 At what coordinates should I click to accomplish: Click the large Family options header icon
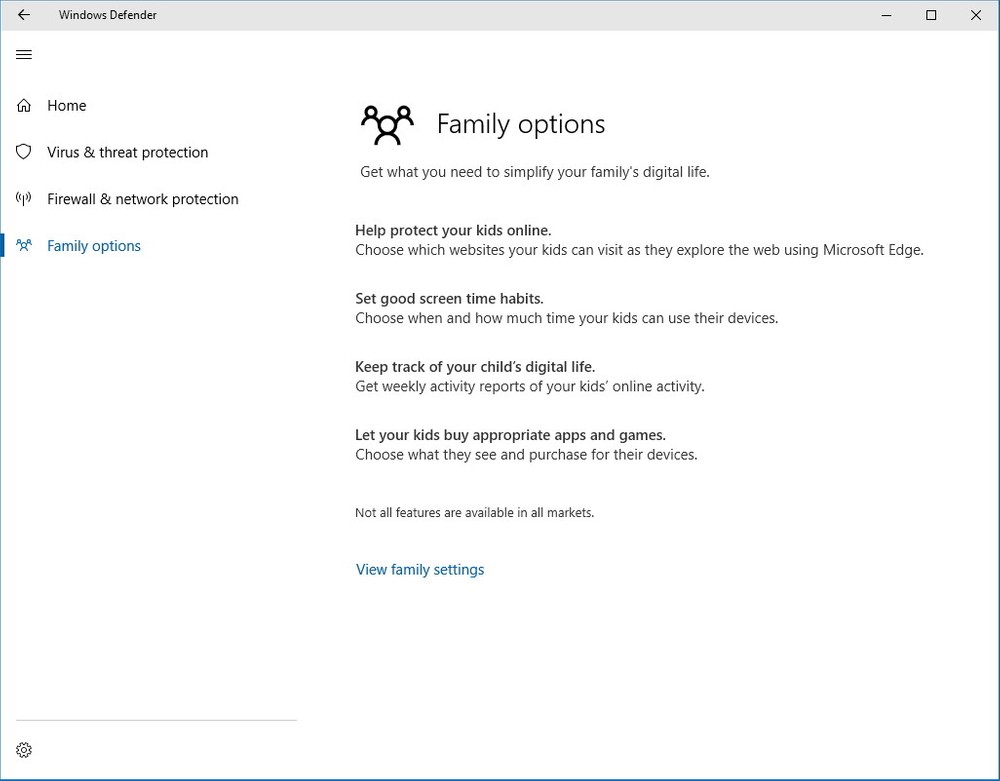coord(387,124)
